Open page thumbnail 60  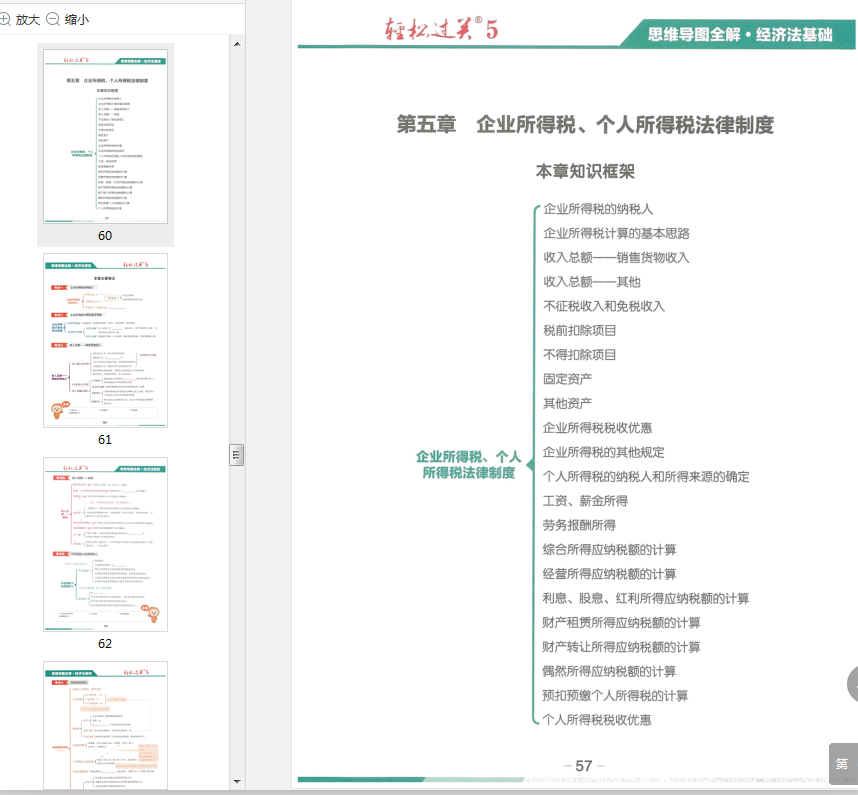click(105, 136)
